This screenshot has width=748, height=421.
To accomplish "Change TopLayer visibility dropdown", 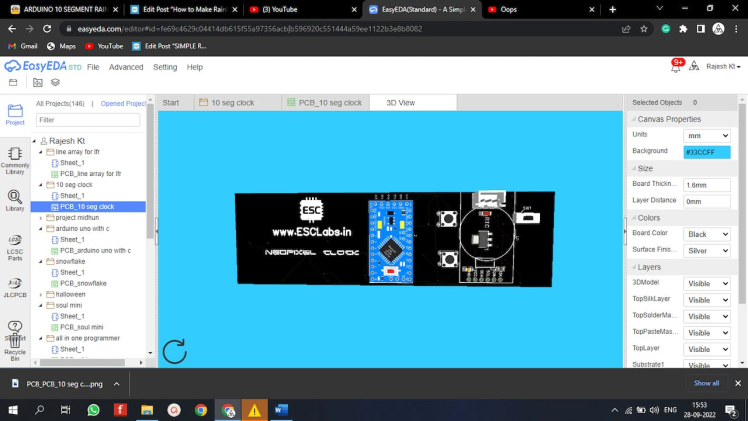I will (706, 349).
